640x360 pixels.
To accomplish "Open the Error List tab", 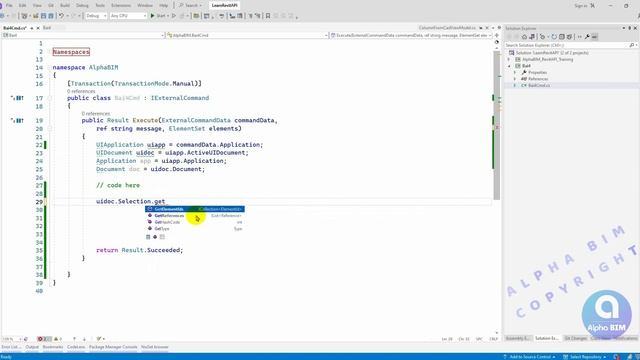I will click(x=10, y=347).
